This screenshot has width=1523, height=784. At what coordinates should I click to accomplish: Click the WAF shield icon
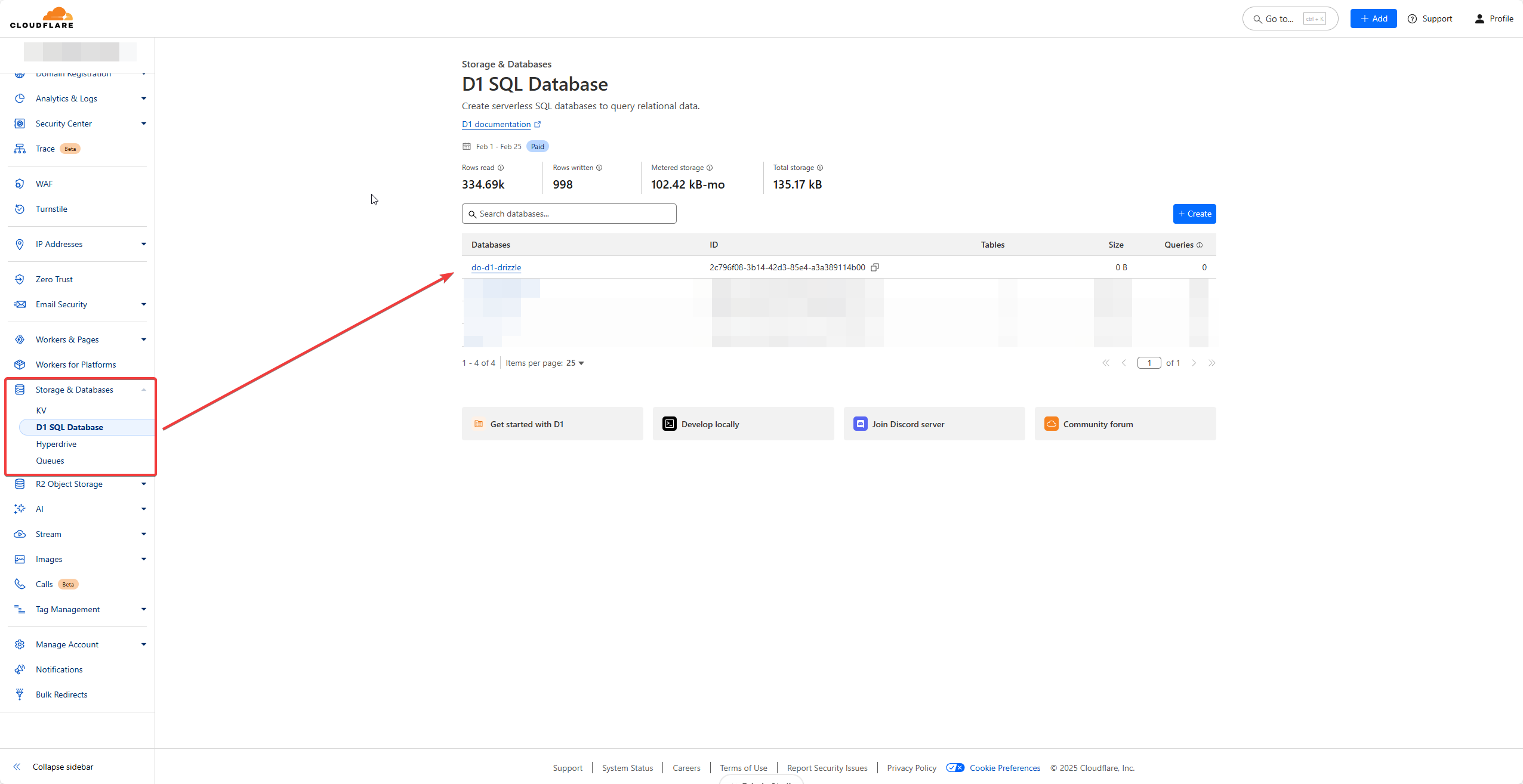(x=20, y=184)
